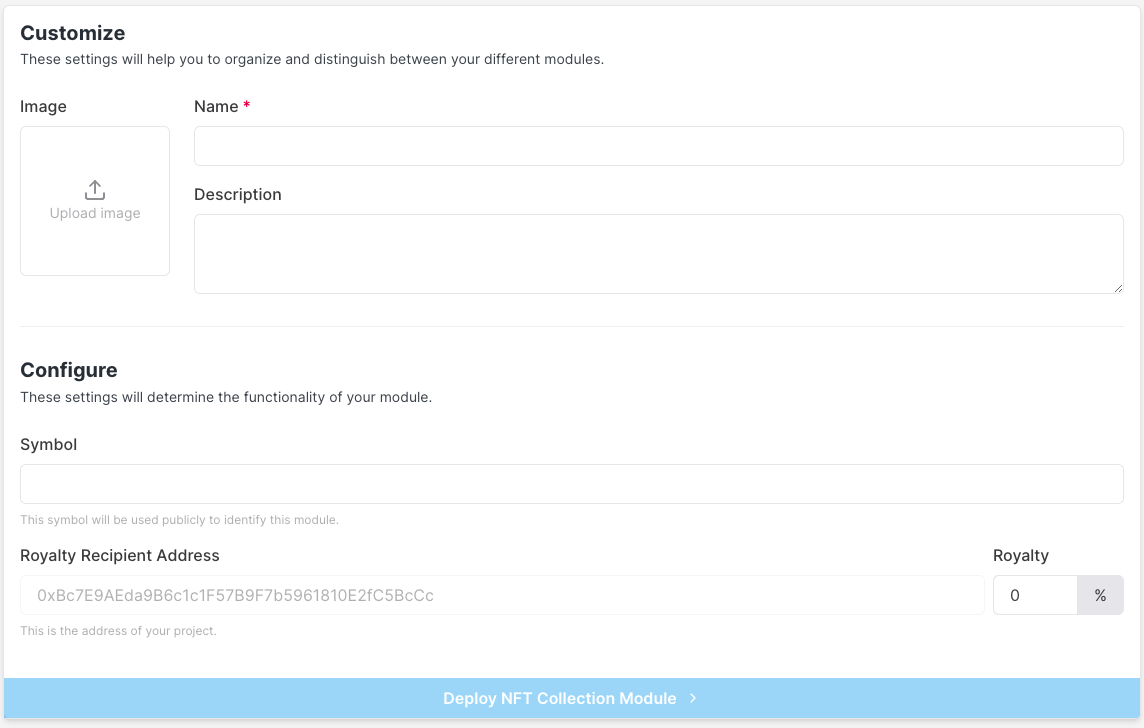Click the Configure heading

[69, 370]
